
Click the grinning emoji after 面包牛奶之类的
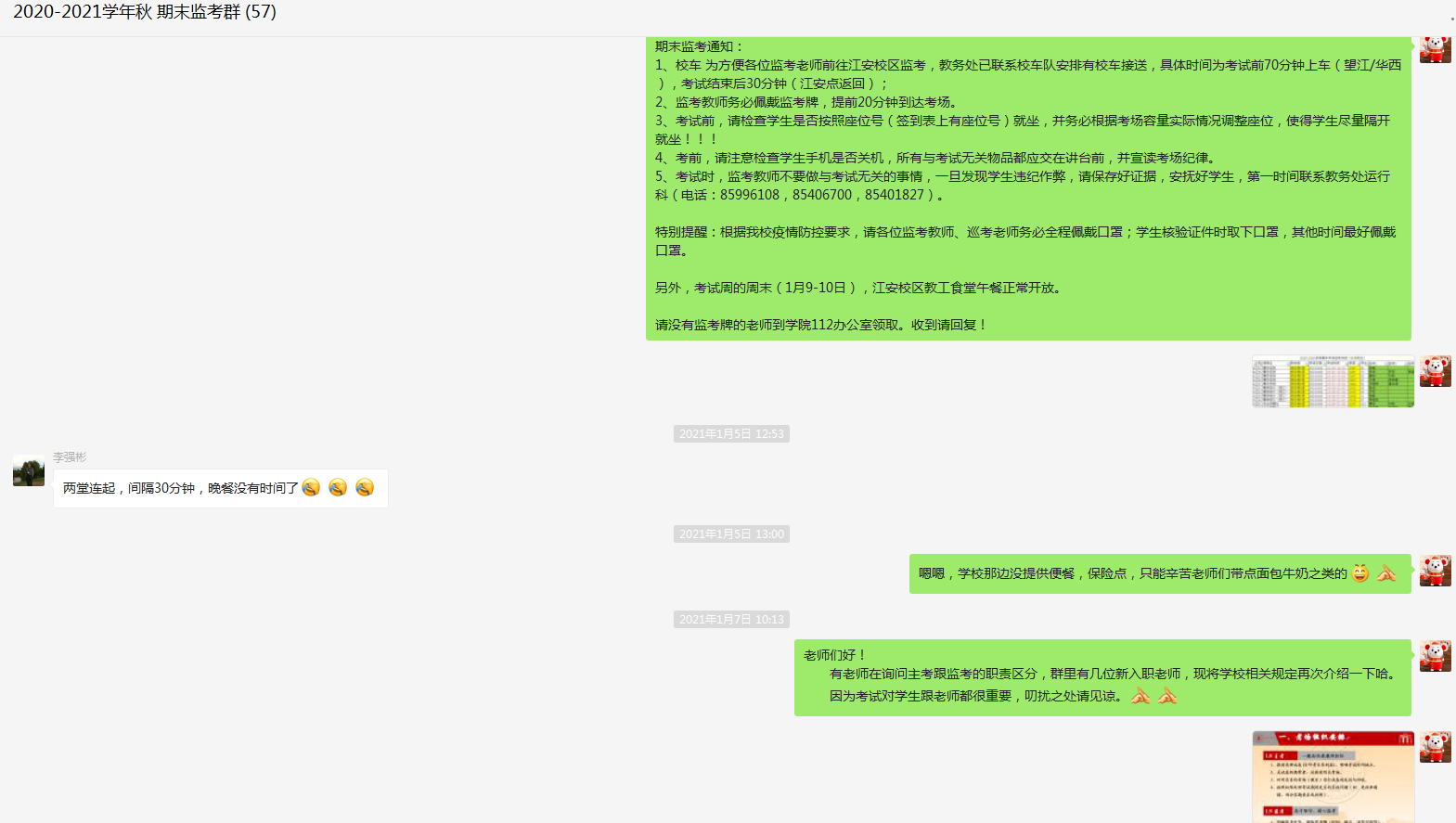(x=1360, y=573)
